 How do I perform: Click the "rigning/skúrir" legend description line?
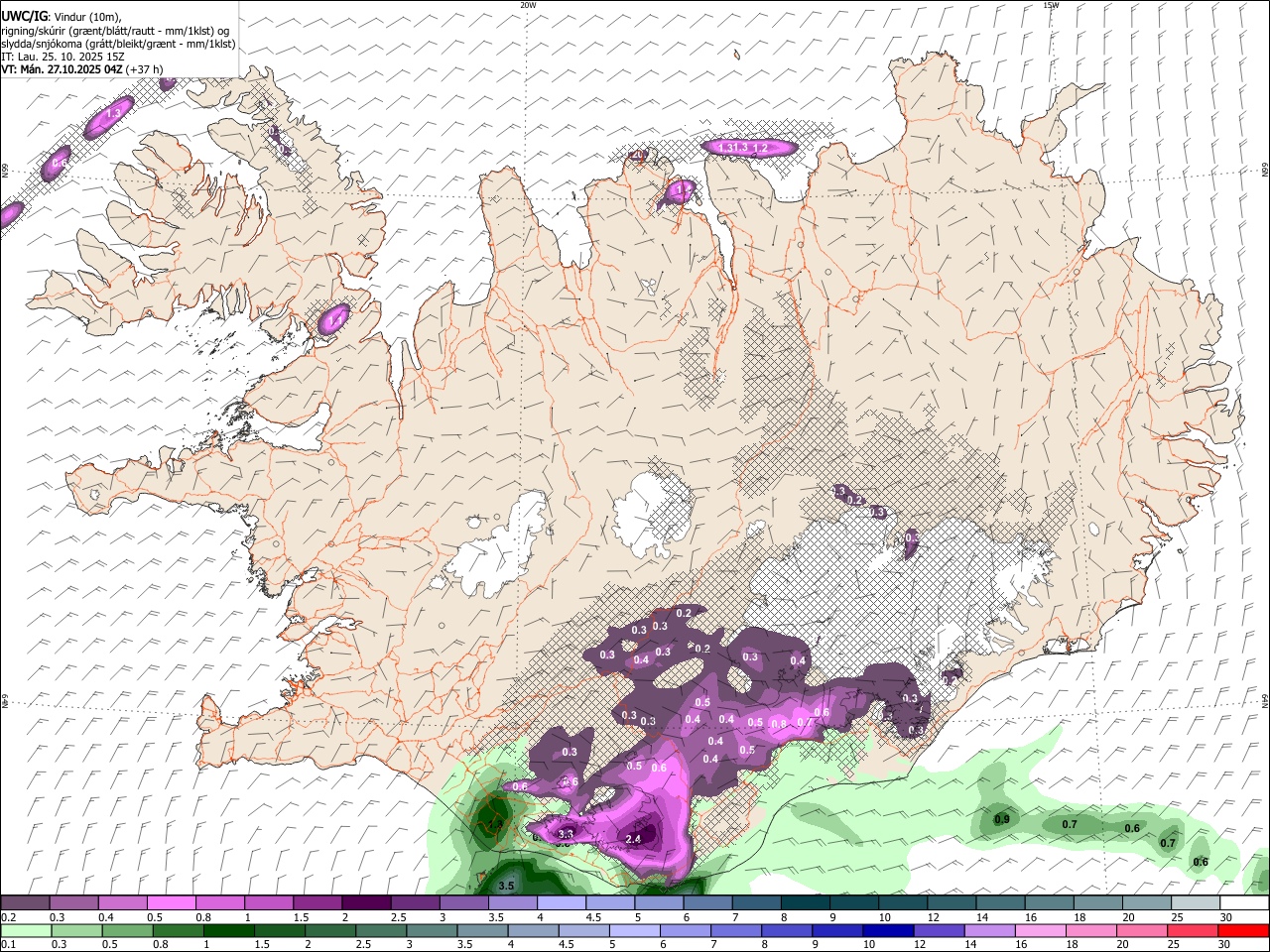115,31
